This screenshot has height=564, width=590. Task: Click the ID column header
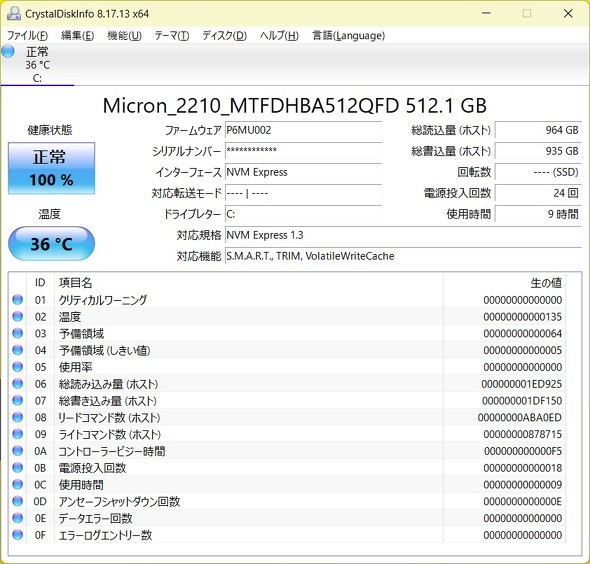tap(40, 283)
